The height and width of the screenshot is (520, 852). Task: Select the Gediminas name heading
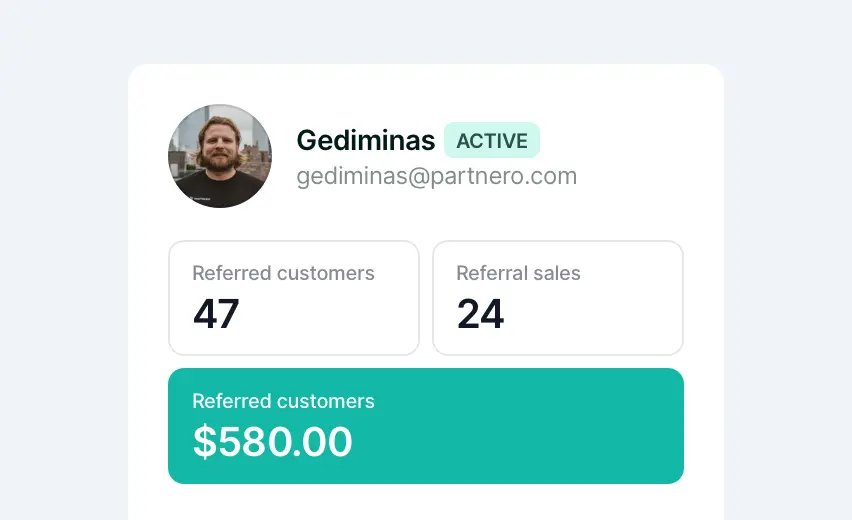click(366, 140)
